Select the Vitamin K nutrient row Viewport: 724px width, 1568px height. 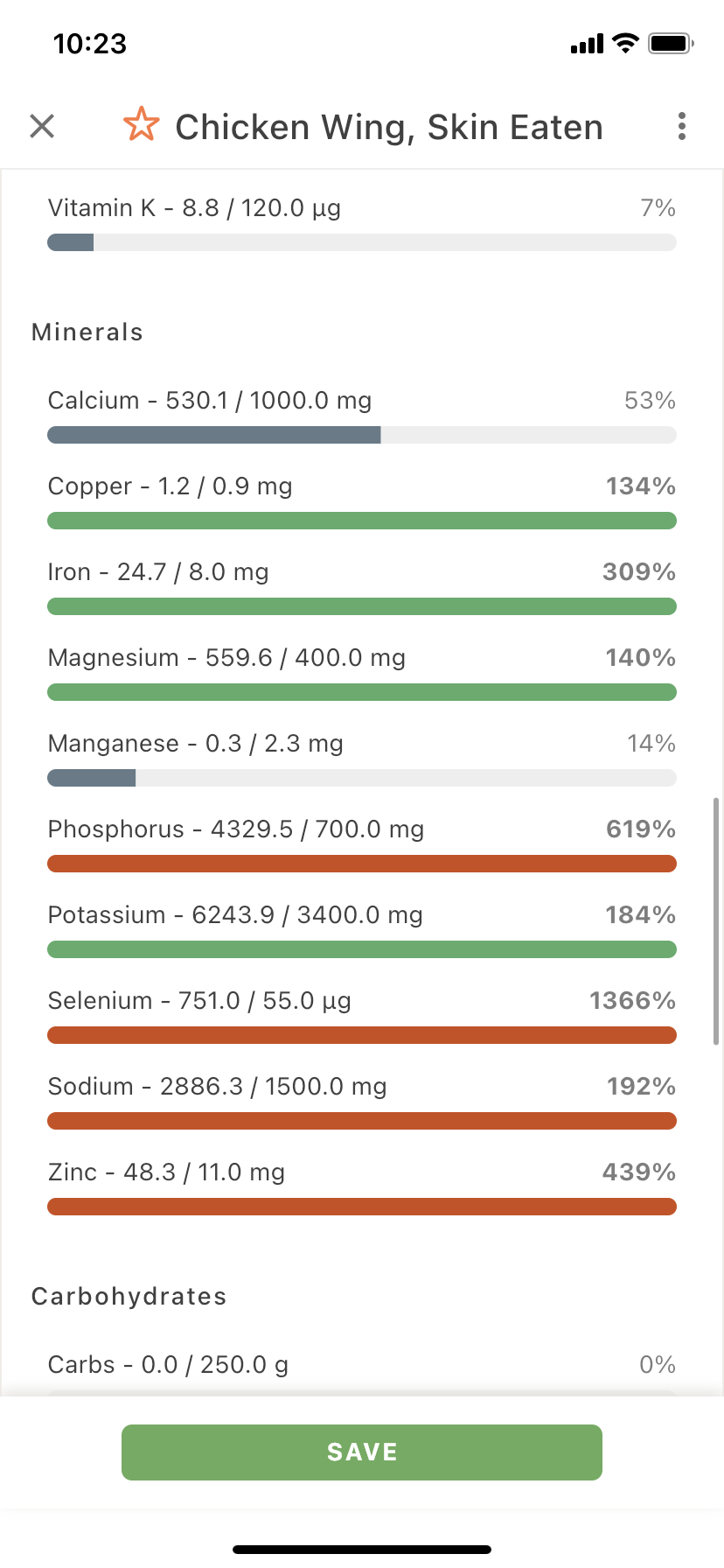[362, 224]
